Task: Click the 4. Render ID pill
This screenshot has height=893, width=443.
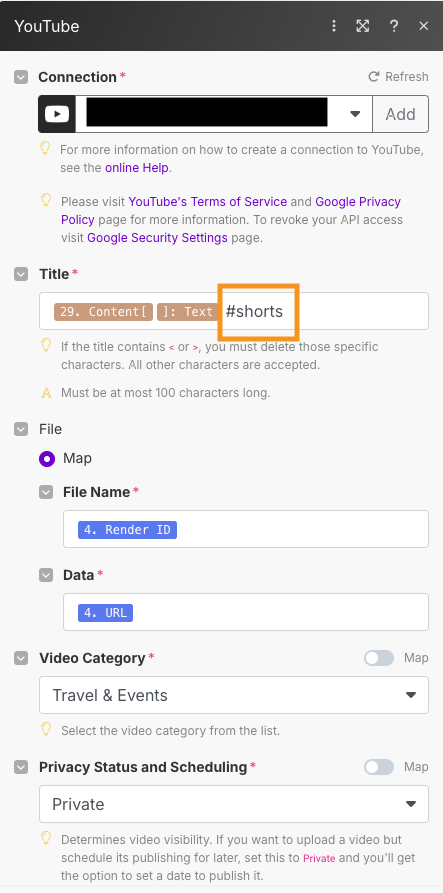Action: point(128,530)
